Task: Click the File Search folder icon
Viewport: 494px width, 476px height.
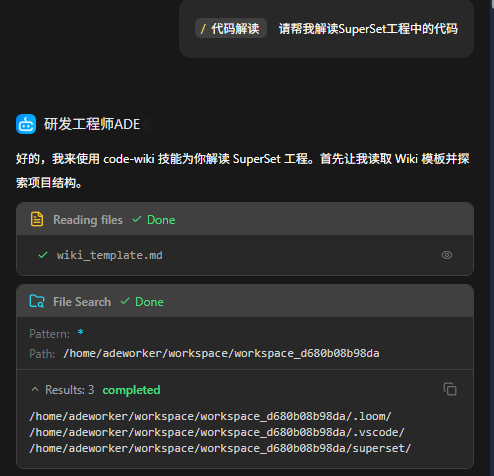Action: [37, 301]
